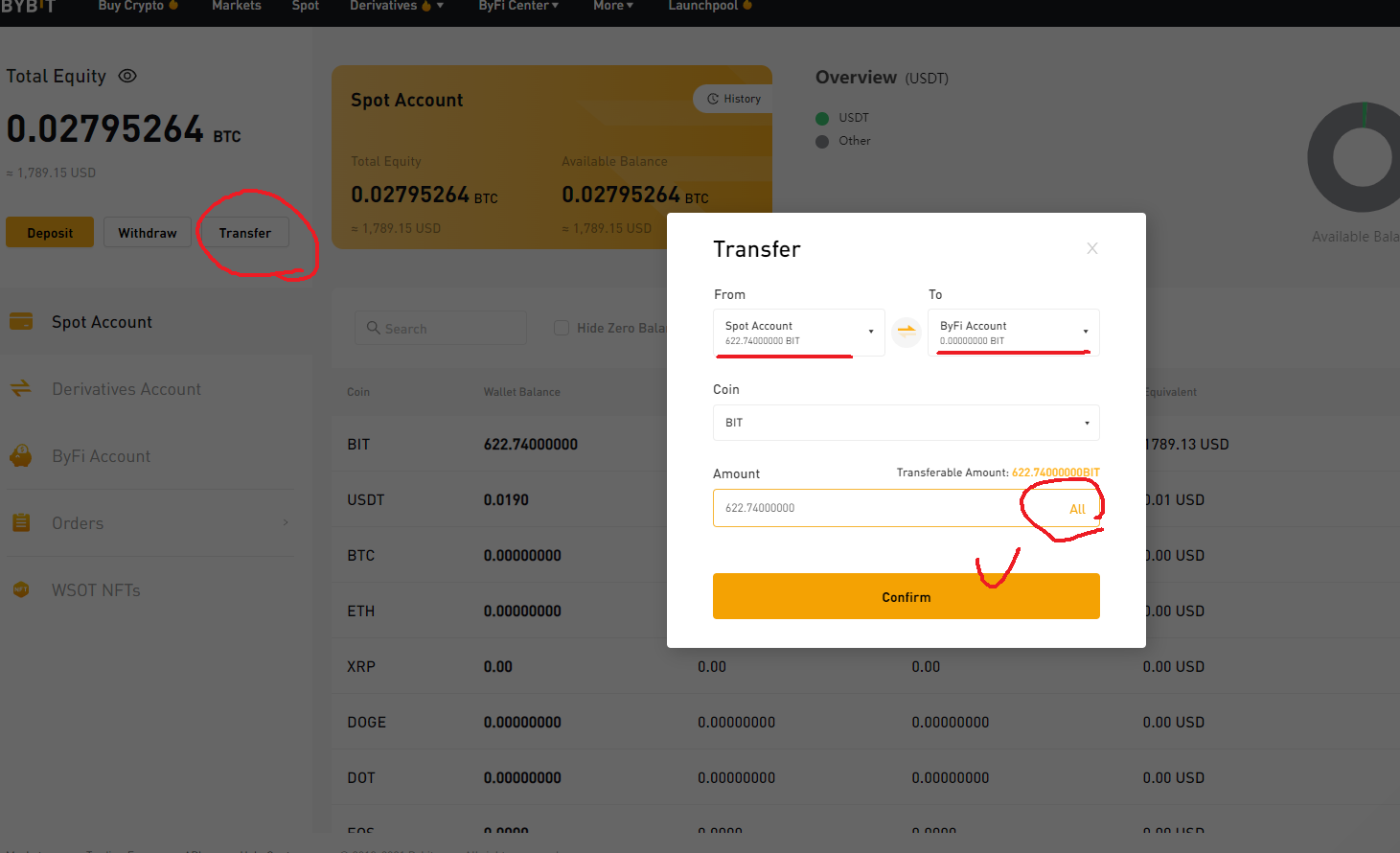The width and height of the screenshot is (1400, 853).
Task: Click the swap accounts arrow icon in Transfer dialog
Action: [x=906, y=332]
